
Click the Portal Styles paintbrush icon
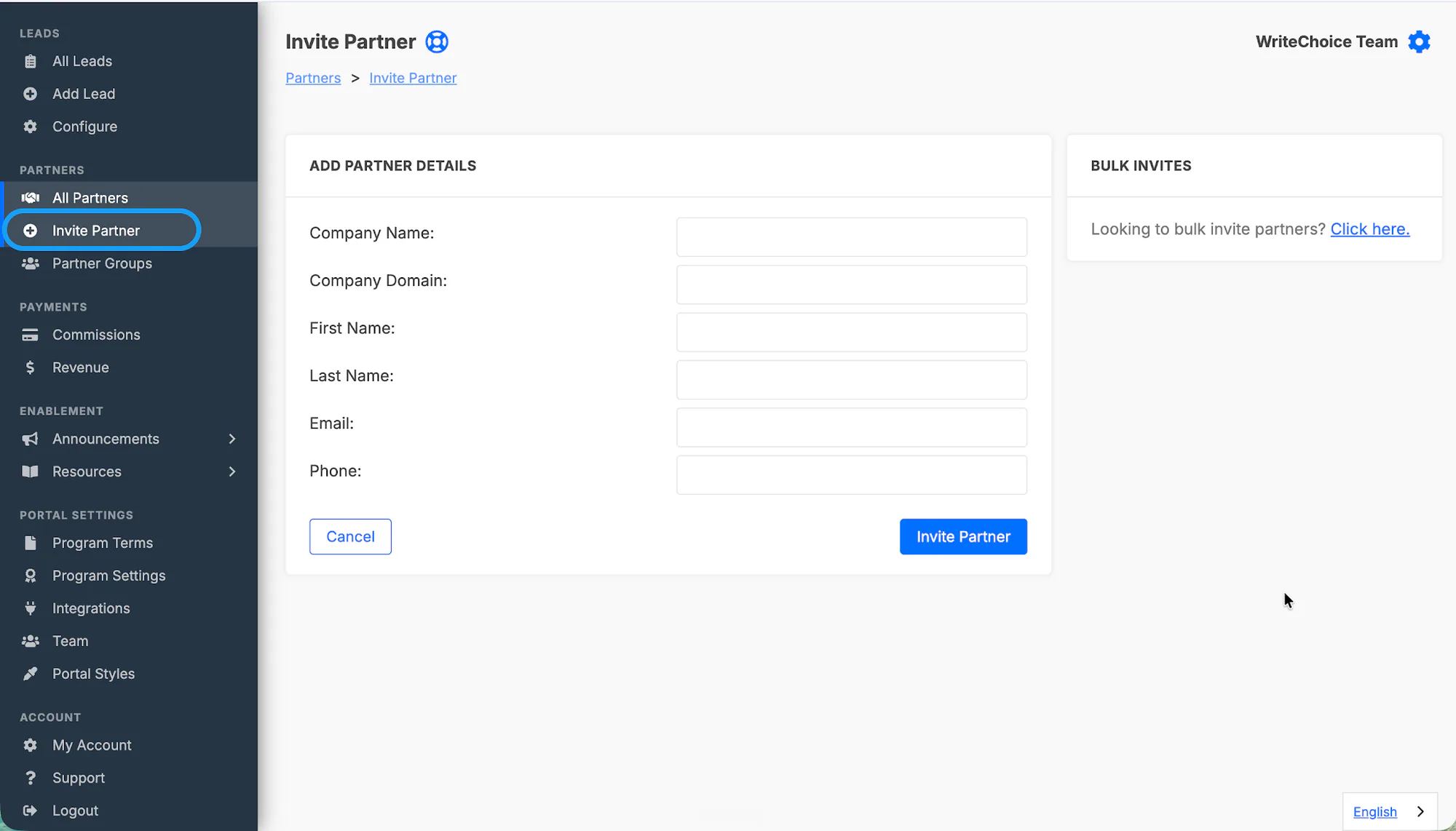[30, 674]
